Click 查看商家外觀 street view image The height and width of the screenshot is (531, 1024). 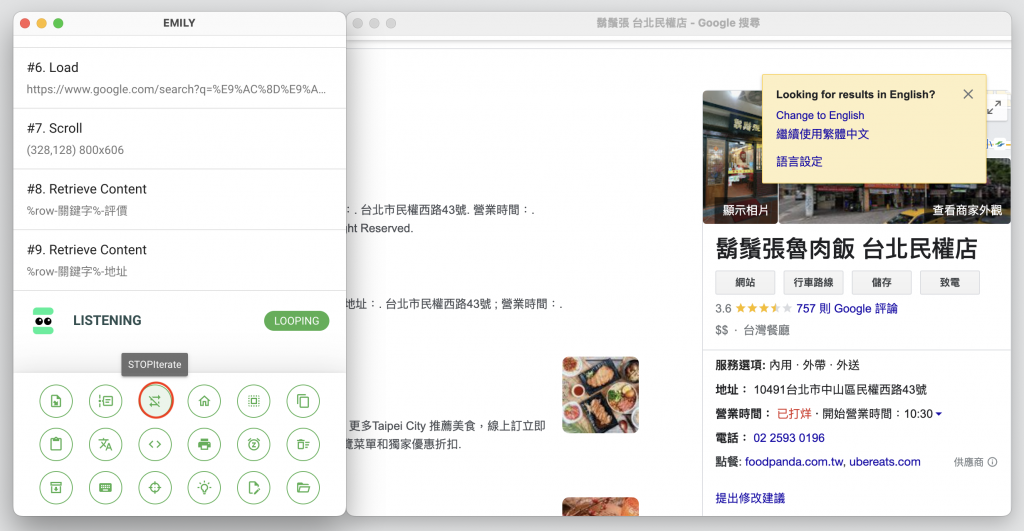(967, 210)
